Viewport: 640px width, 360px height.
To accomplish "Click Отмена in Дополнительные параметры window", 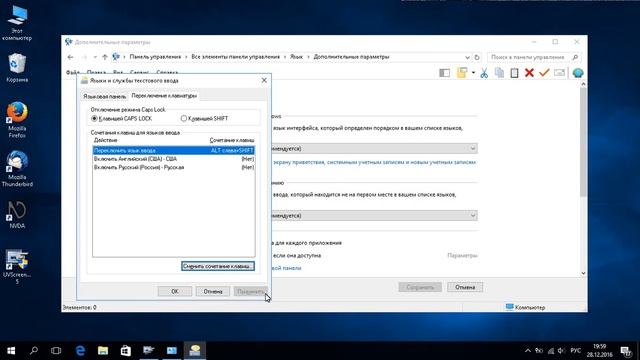I will pyautogui.click(x=465, y=287).
